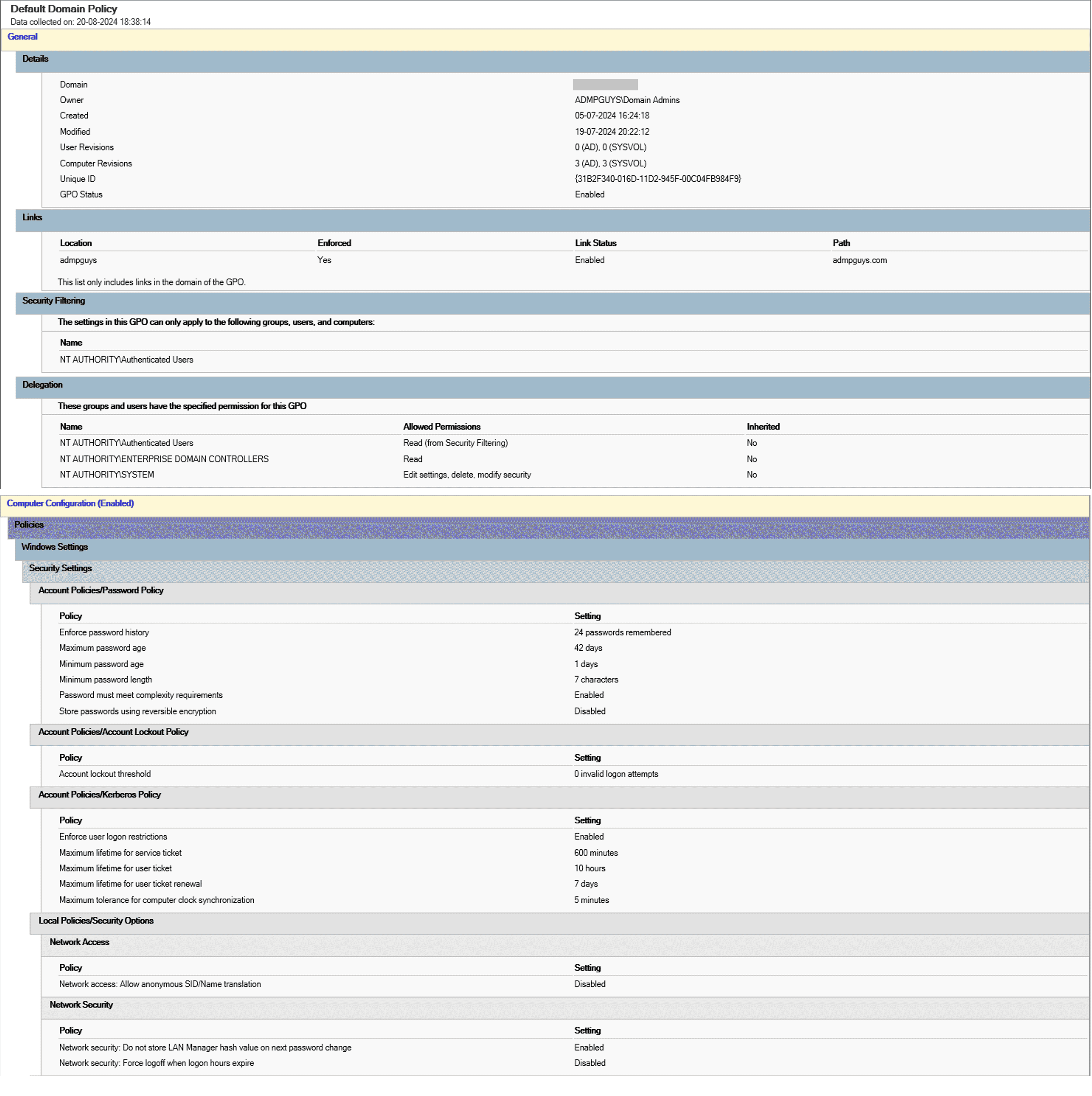Collapse the Computer Configuration (Enabled) section

pyautogui.click(x=70, y=503)
